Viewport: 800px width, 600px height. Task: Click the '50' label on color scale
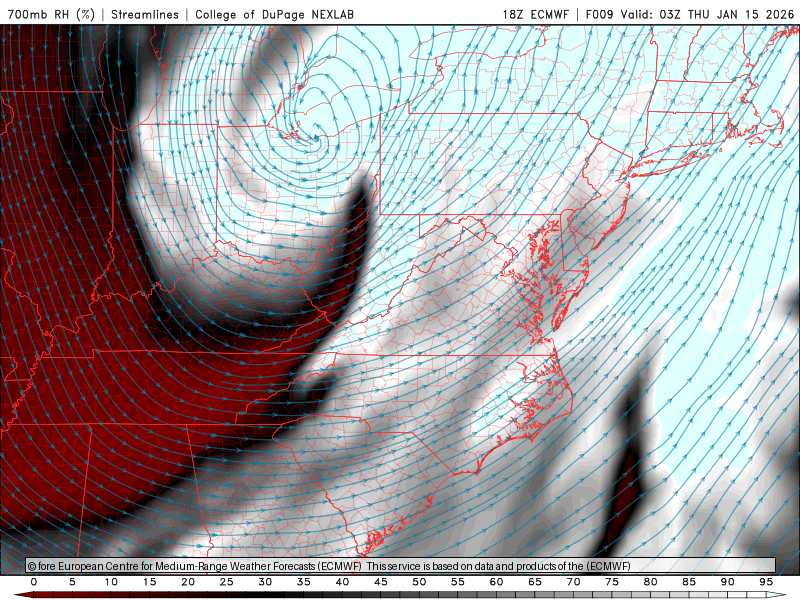tap(419, 582)
